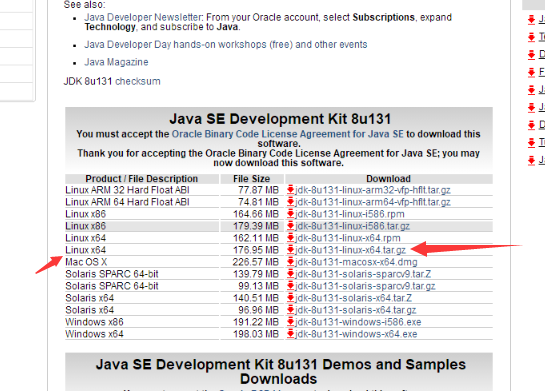Click download icon beside jdk-8u131-linux-x64.tar.gz

(x=291, y=250)
